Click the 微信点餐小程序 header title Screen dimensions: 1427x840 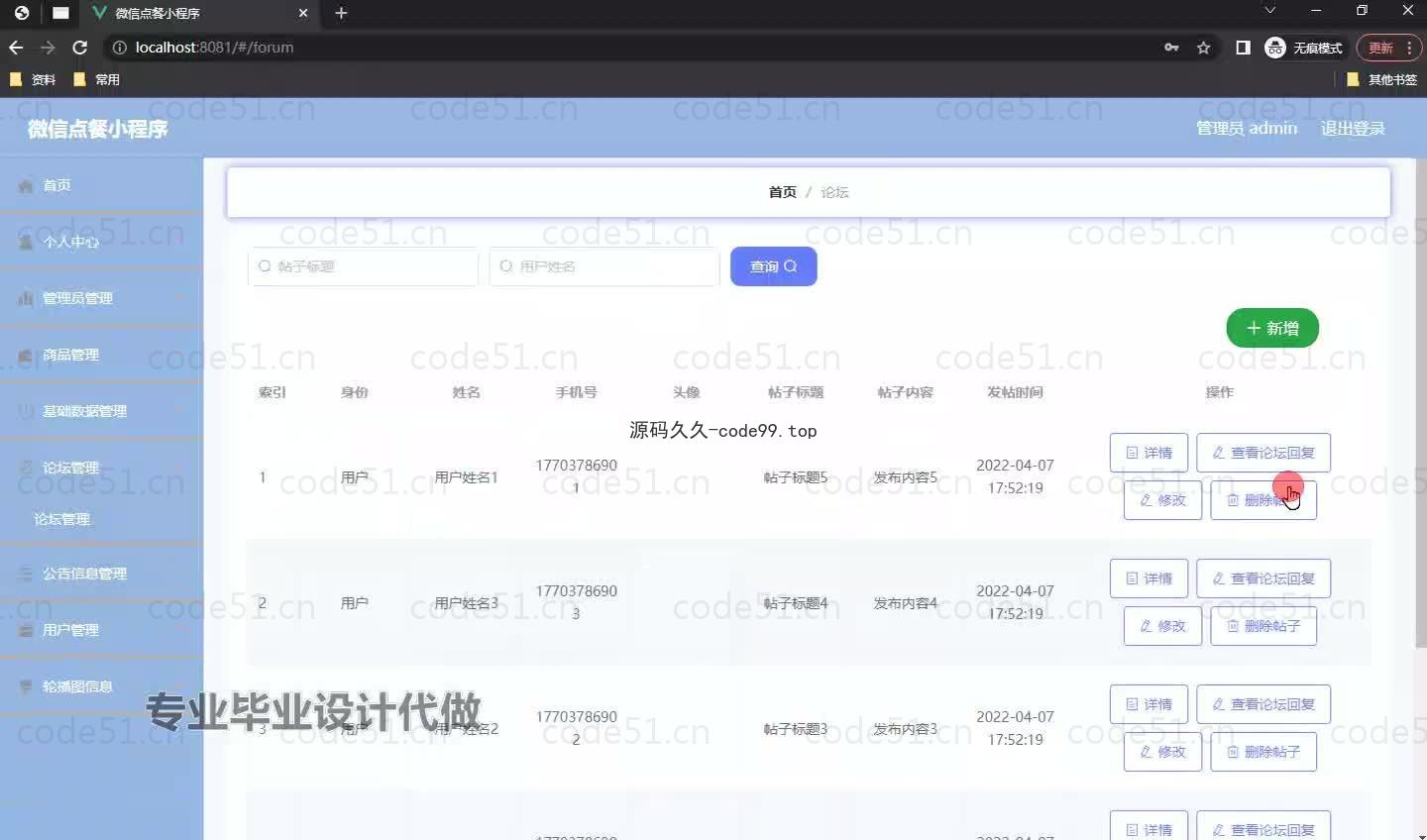click(x=98, y=129)
